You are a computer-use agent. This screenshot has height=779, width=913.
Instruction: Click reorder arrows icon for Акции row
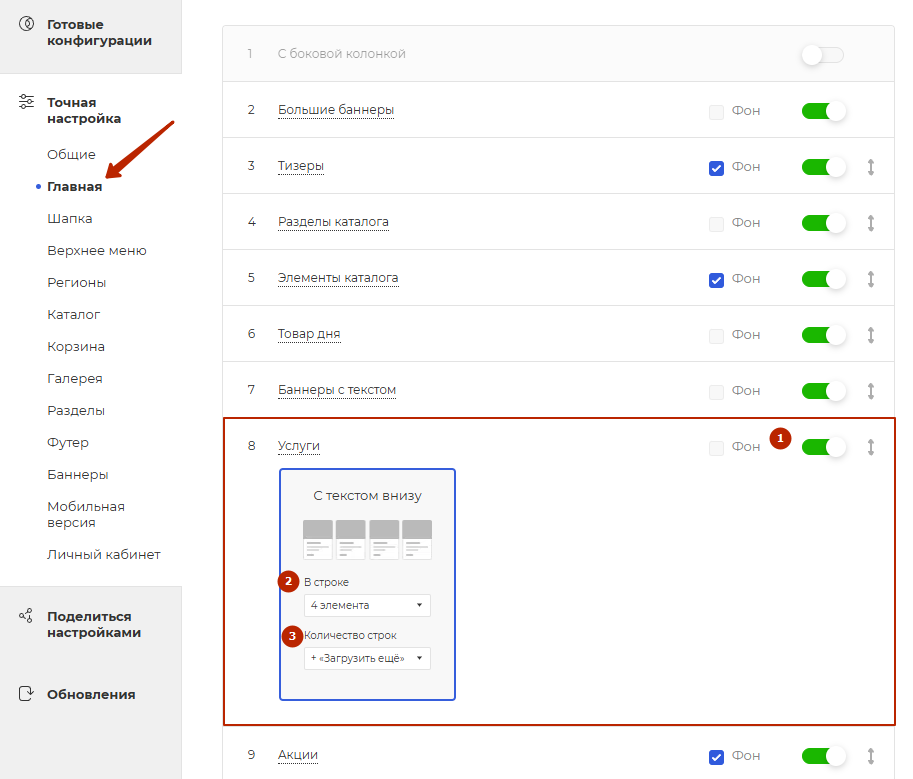[x=871, y=756]
